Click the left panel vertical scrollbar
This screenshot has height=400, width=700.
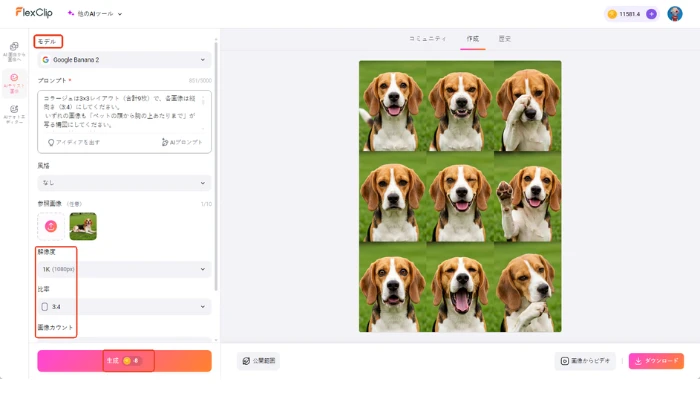point(216,165)
